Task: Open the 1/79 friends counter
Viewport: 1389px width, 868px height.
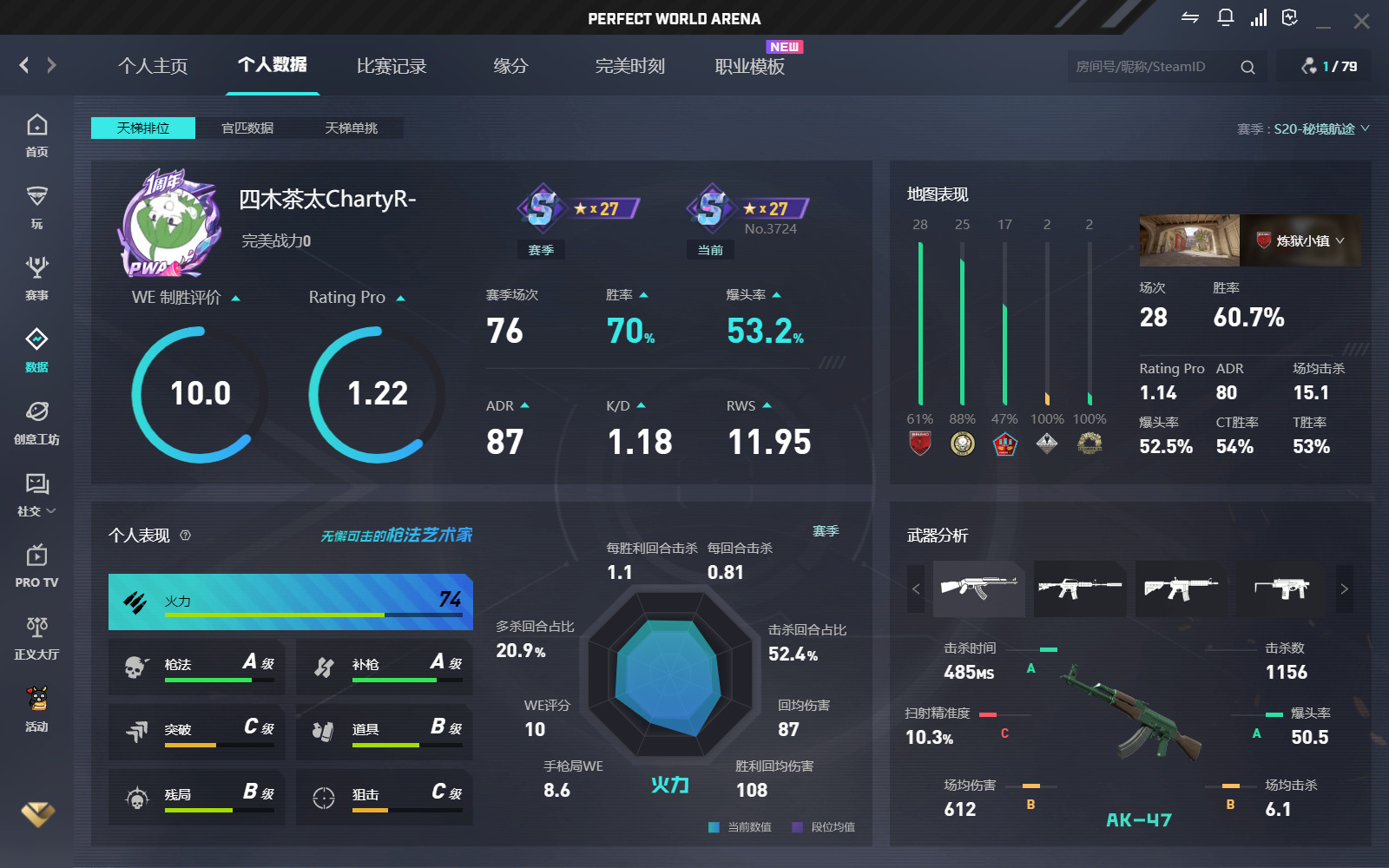Action: (x=1328, y=67)
